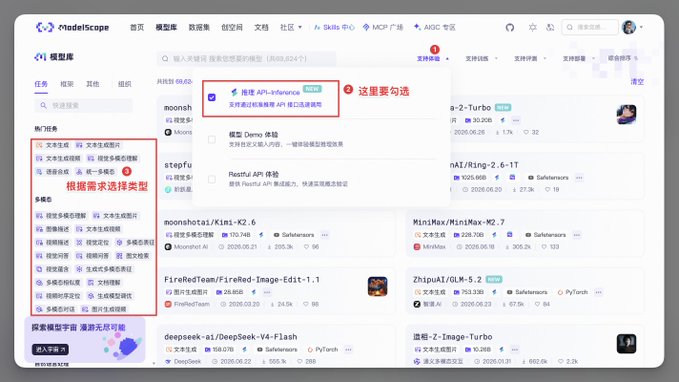Screen dimensions: 679x382
Task: Open the 支持部署 filter dropdown
Action: click(579, 58)
